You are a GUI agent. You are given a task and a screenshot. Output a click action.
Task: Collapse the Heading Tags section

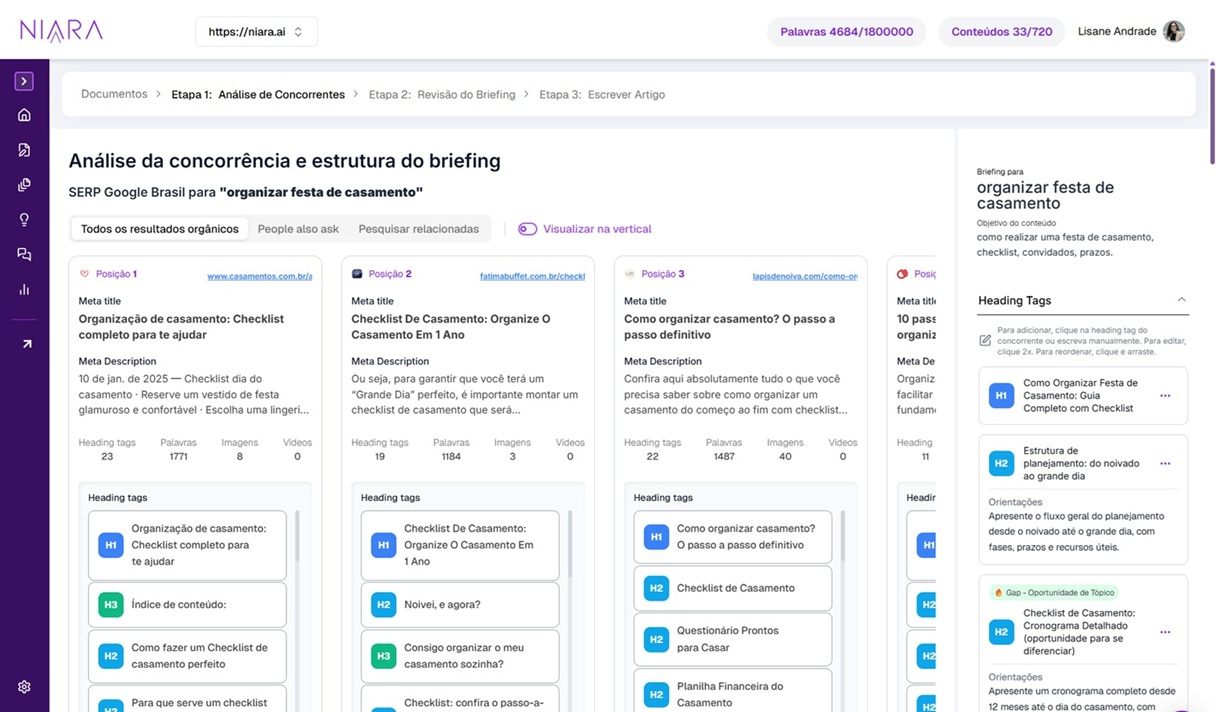[1181, 298]
